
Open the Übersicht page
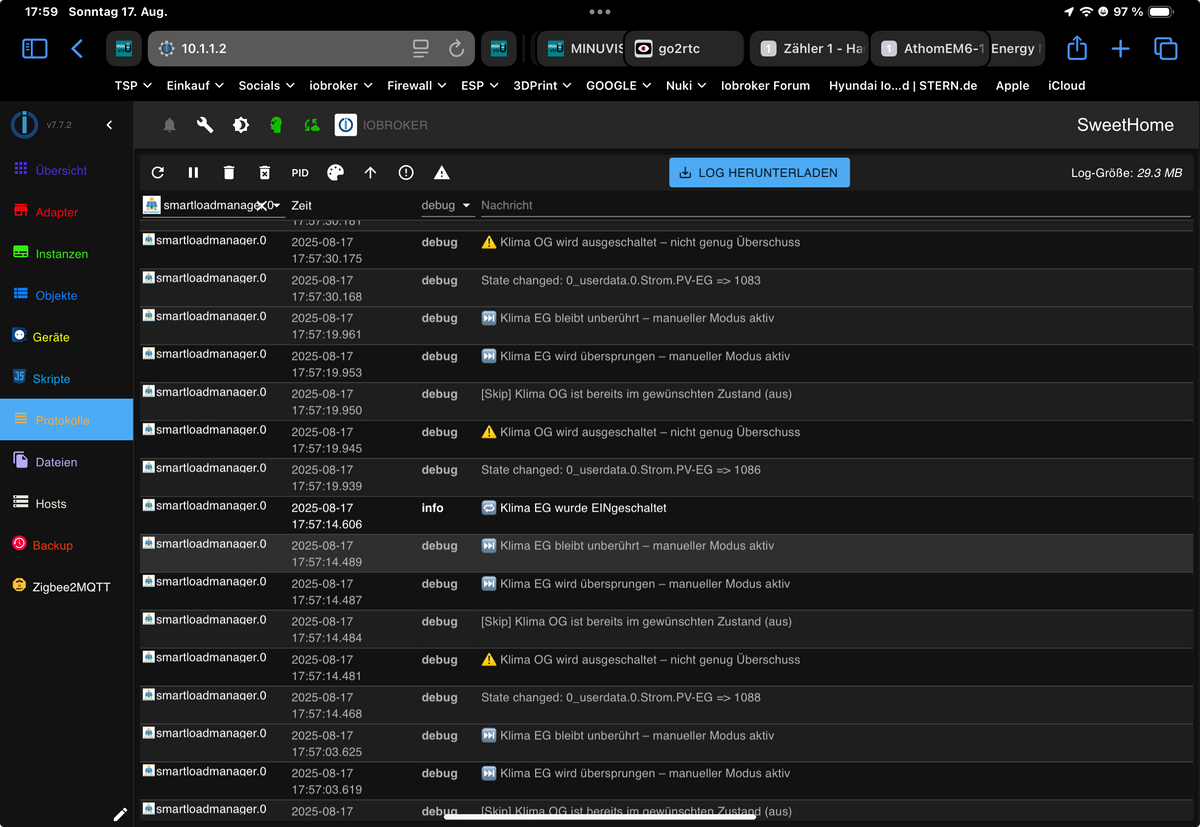[66, 170]
